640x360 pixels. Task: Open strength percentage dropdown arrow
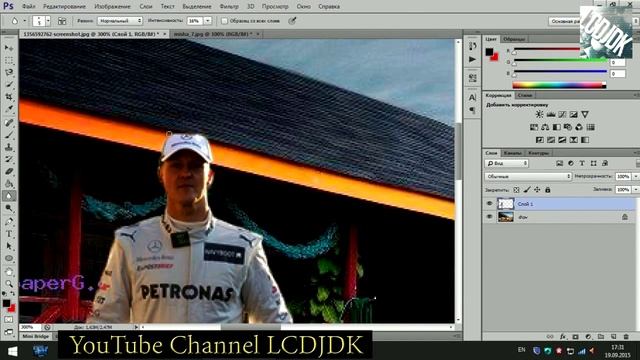208,21
